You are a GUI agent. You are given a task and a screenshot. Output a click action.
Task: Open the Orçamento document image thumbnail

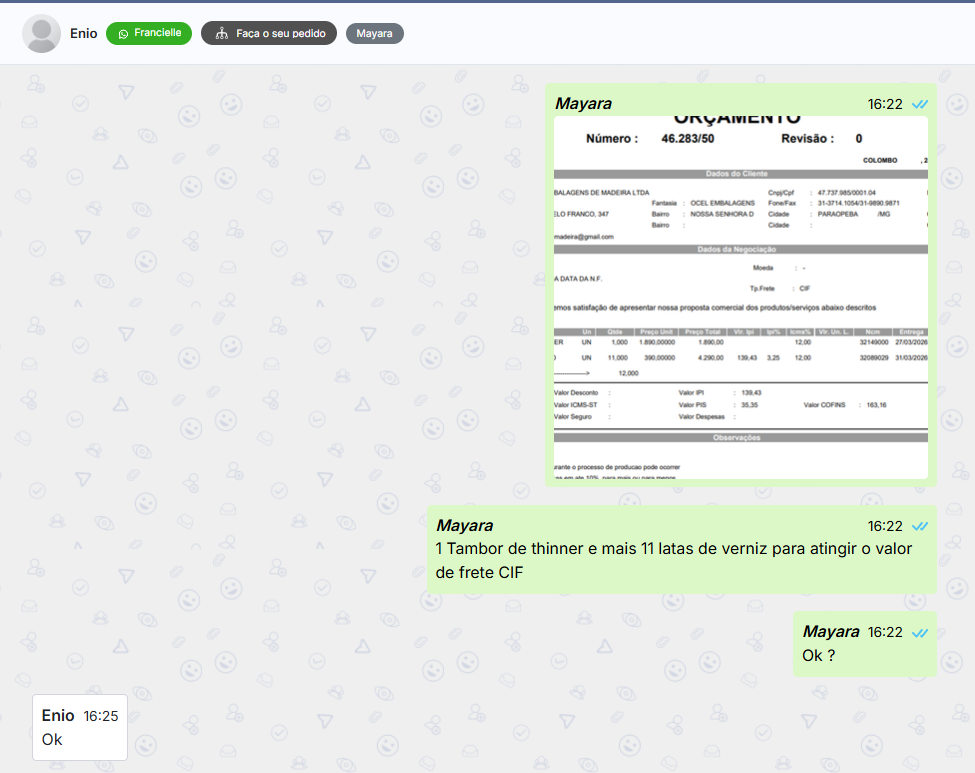[x=741, y=298]
